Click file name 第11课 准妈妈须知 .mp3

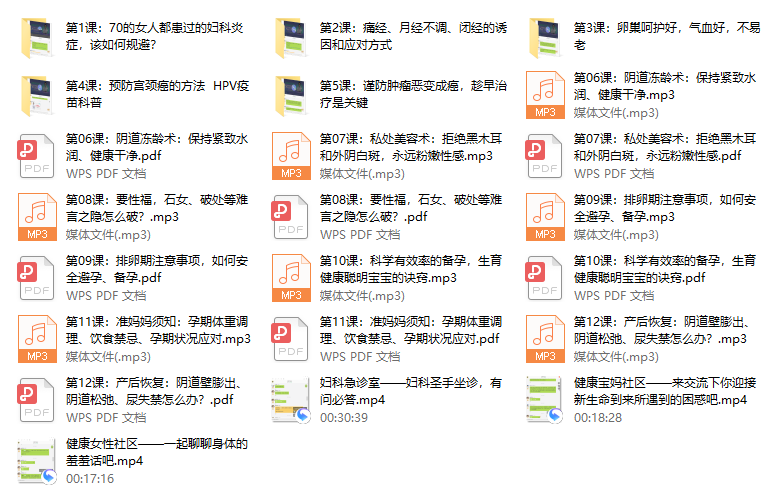158,330
